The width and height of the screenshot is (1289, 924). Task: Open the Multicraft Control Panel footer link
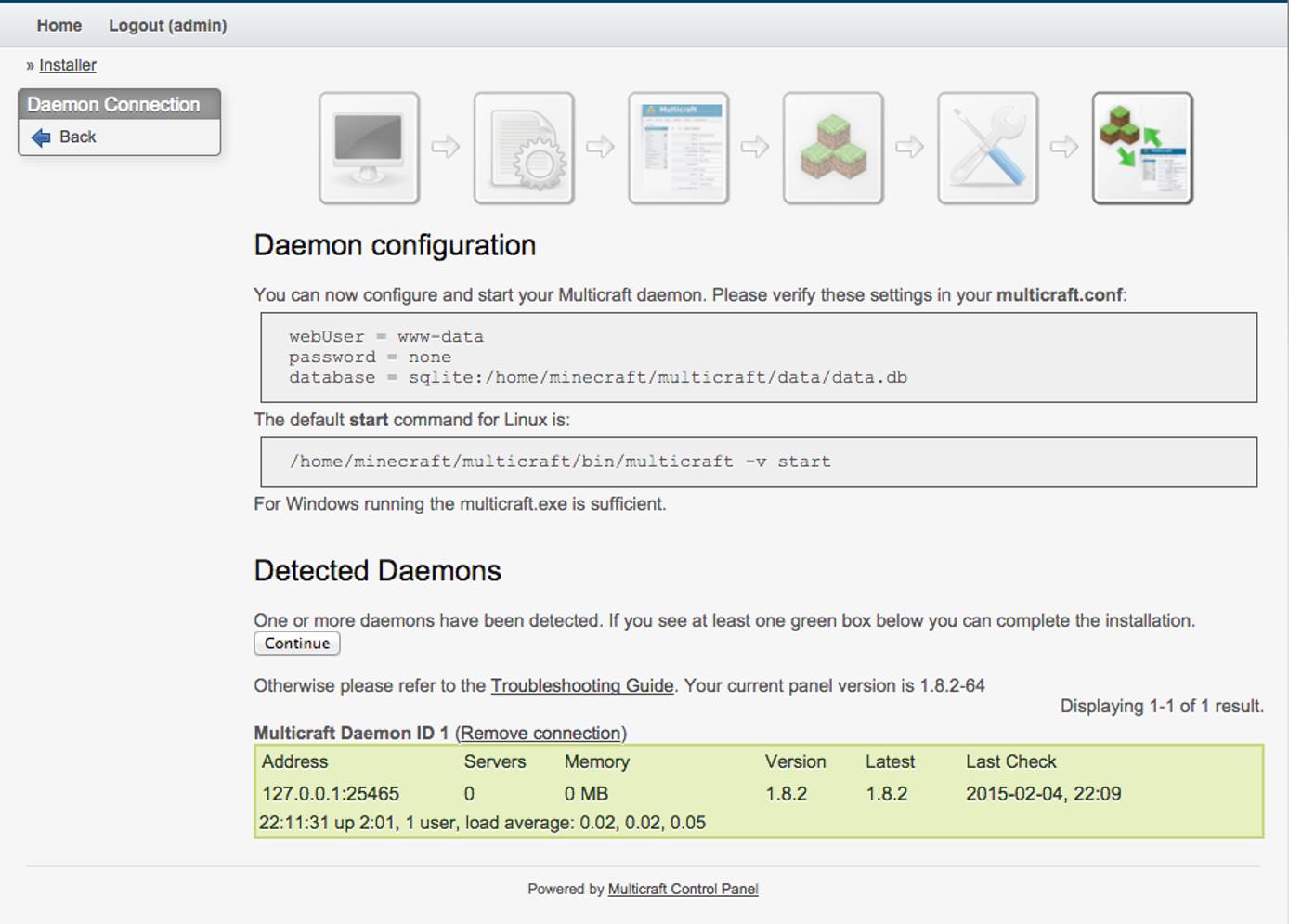click(x=683, y=889)
